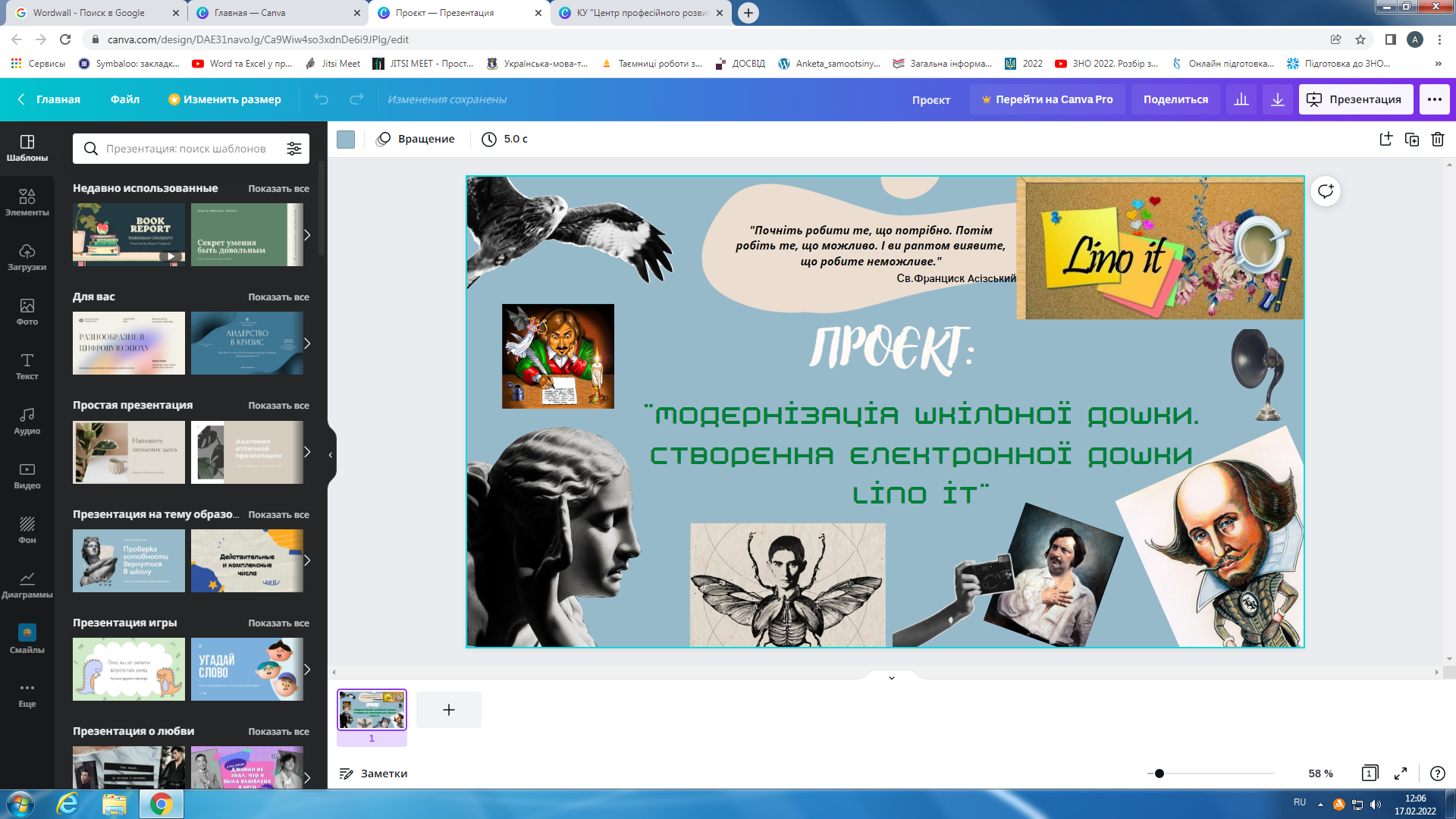Open the Загрузки uploads panel

click(x=27, y=257)
